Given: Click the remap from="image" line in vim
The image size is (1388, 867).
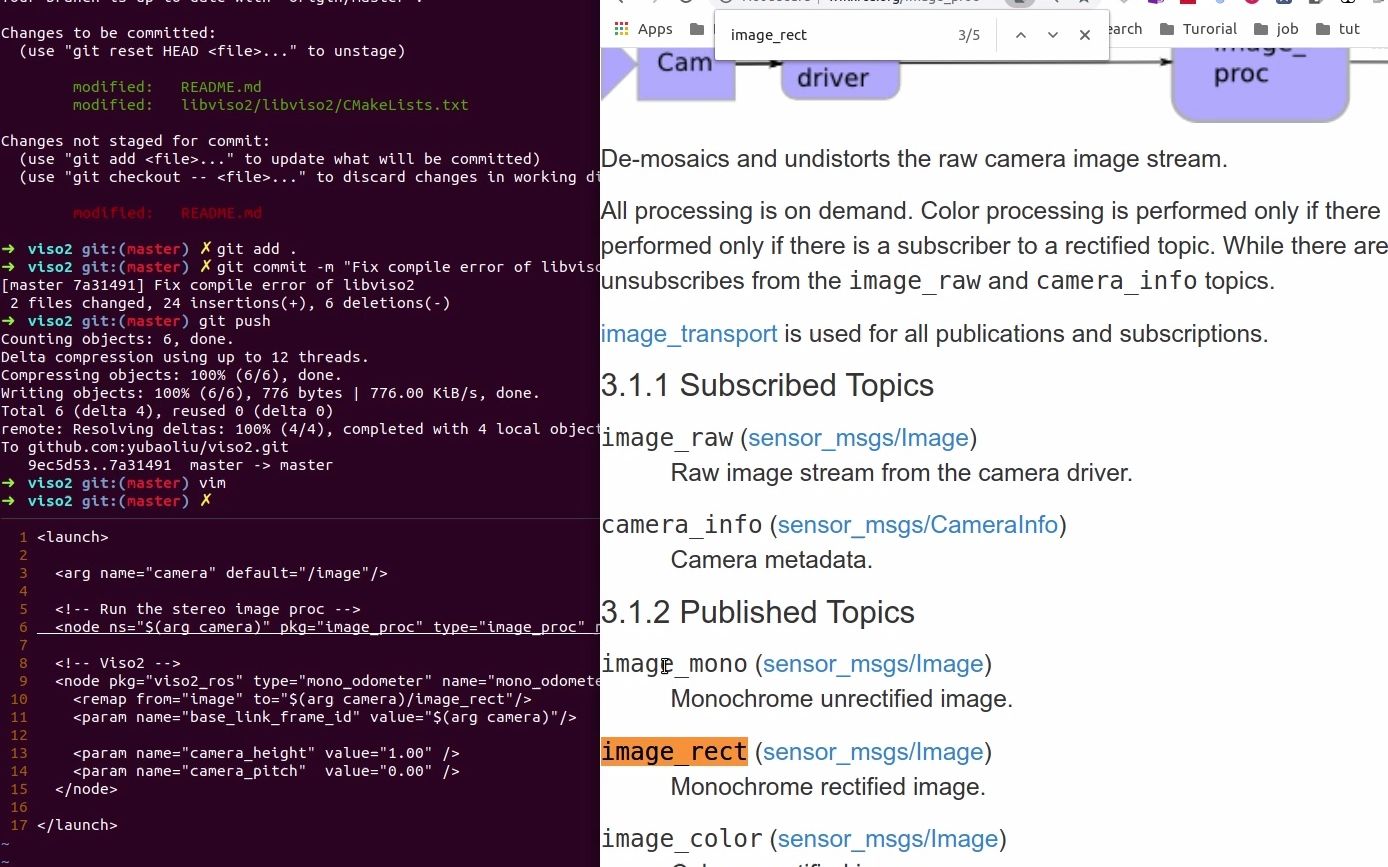Looking at the screenshot, I should point(302,699).
